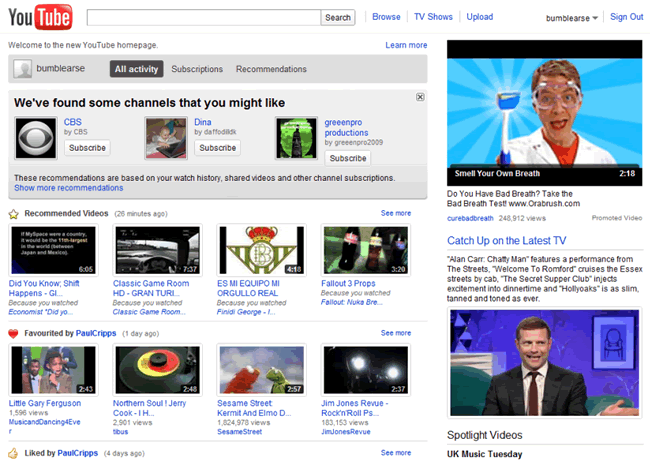Screen dimensions: 650x460
Task: Open the Northern Soul Jerry Cook thumbnail
Action: 158,370
